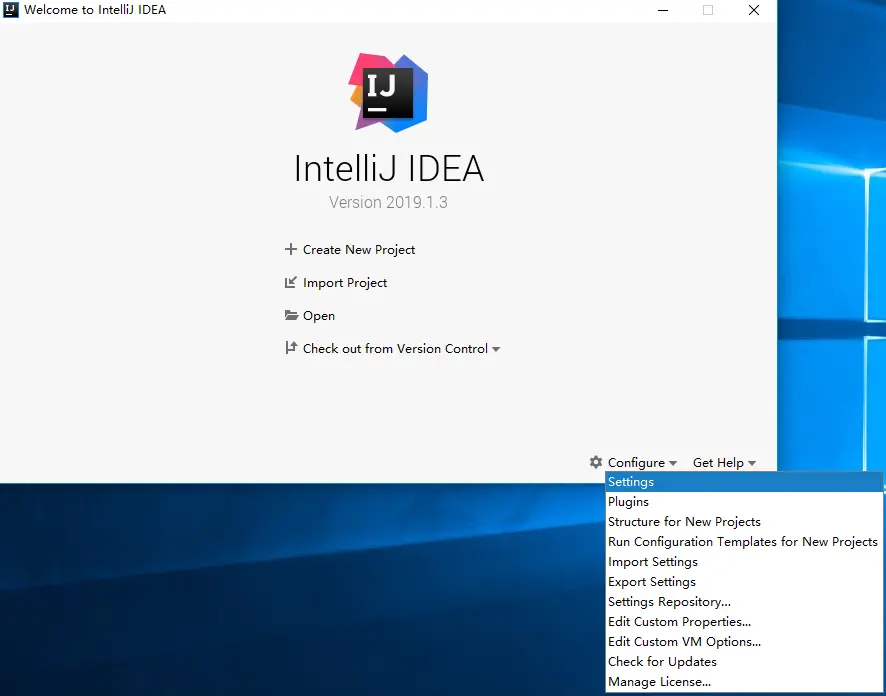Click the folder icon beside Open
Viewport: 886px width, 696px height.
click(x=291, y=315)
